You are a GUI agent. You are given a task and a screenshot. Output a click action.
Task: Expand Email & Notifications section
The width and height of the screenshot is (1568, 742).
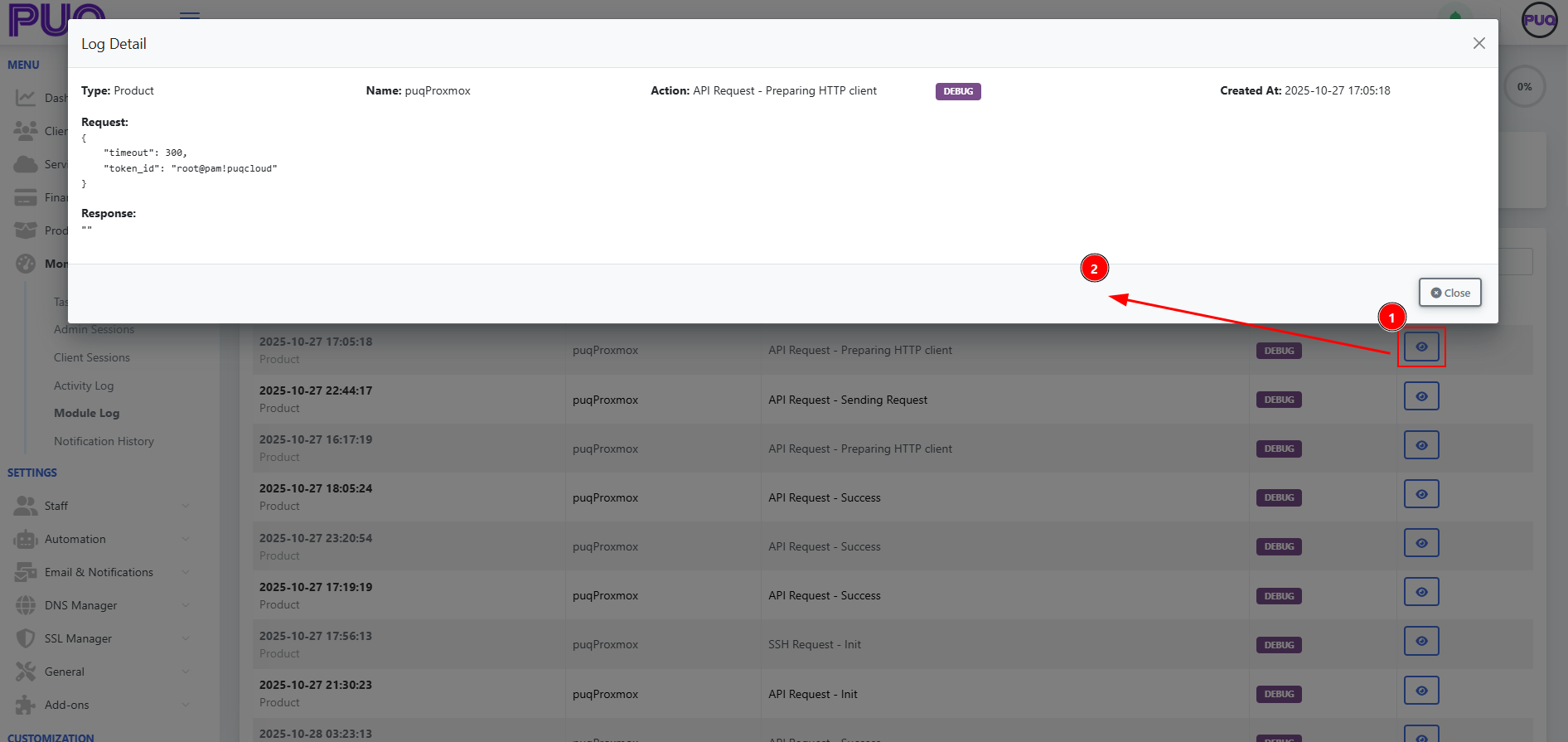click(x=99, y=572)
